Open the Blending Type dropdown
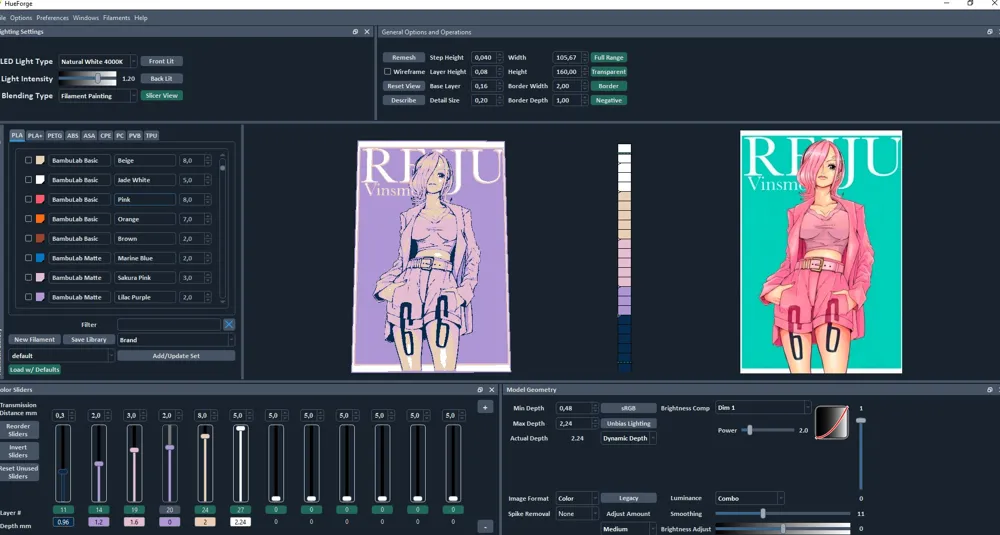The height and width of the screenshot is (535, 1000). coord(98,96)
